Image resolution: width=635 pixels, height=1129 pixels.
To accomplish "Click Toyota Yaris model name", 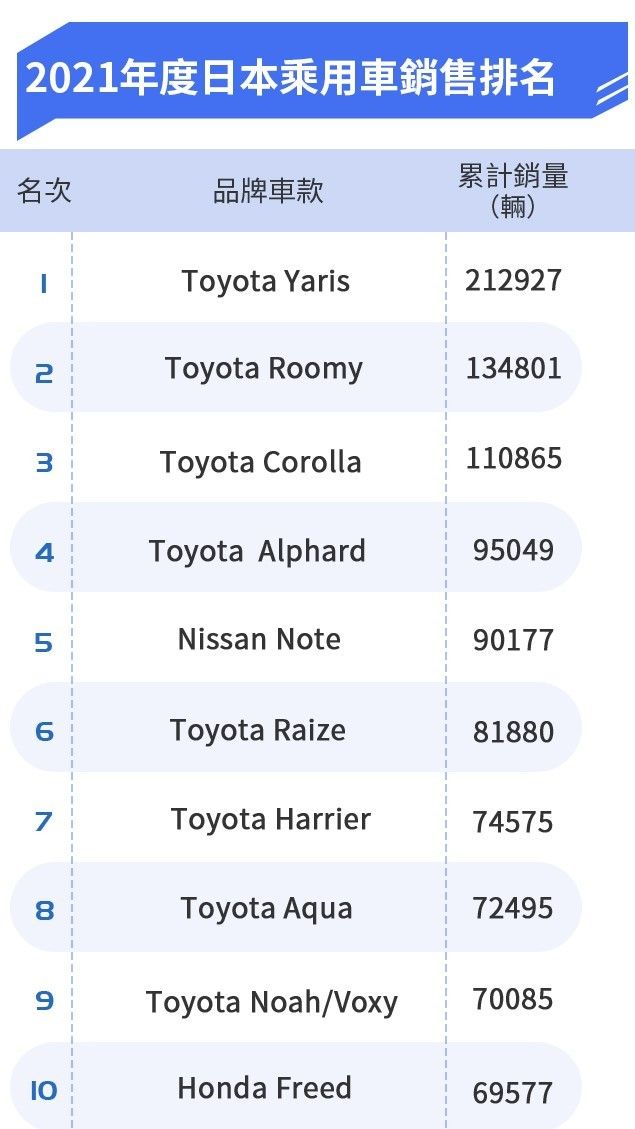I will 266,281.
